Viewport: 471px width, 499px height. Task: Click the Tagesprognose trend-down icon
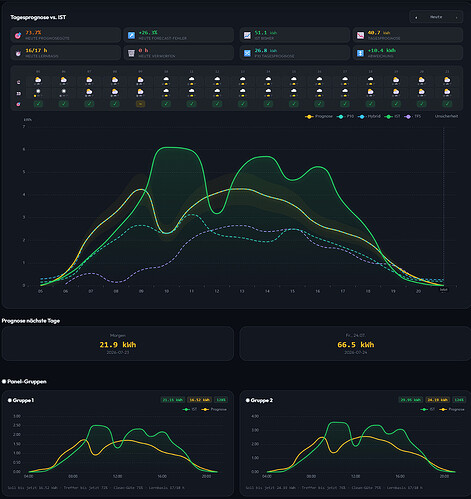[x=360, y=35]
